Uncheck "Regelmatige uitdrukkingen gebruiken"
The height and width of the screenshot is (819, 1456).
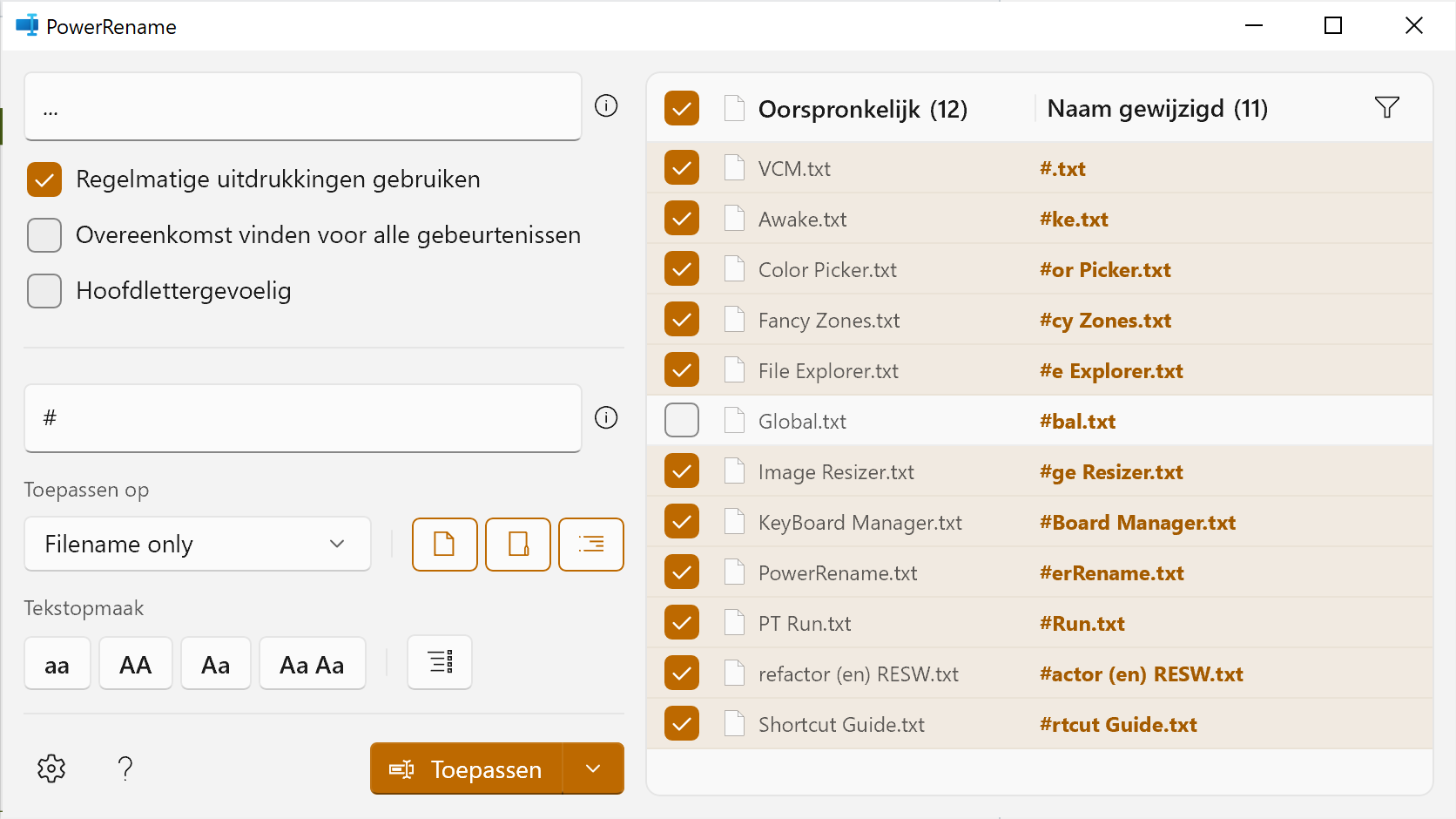(44, 179)
